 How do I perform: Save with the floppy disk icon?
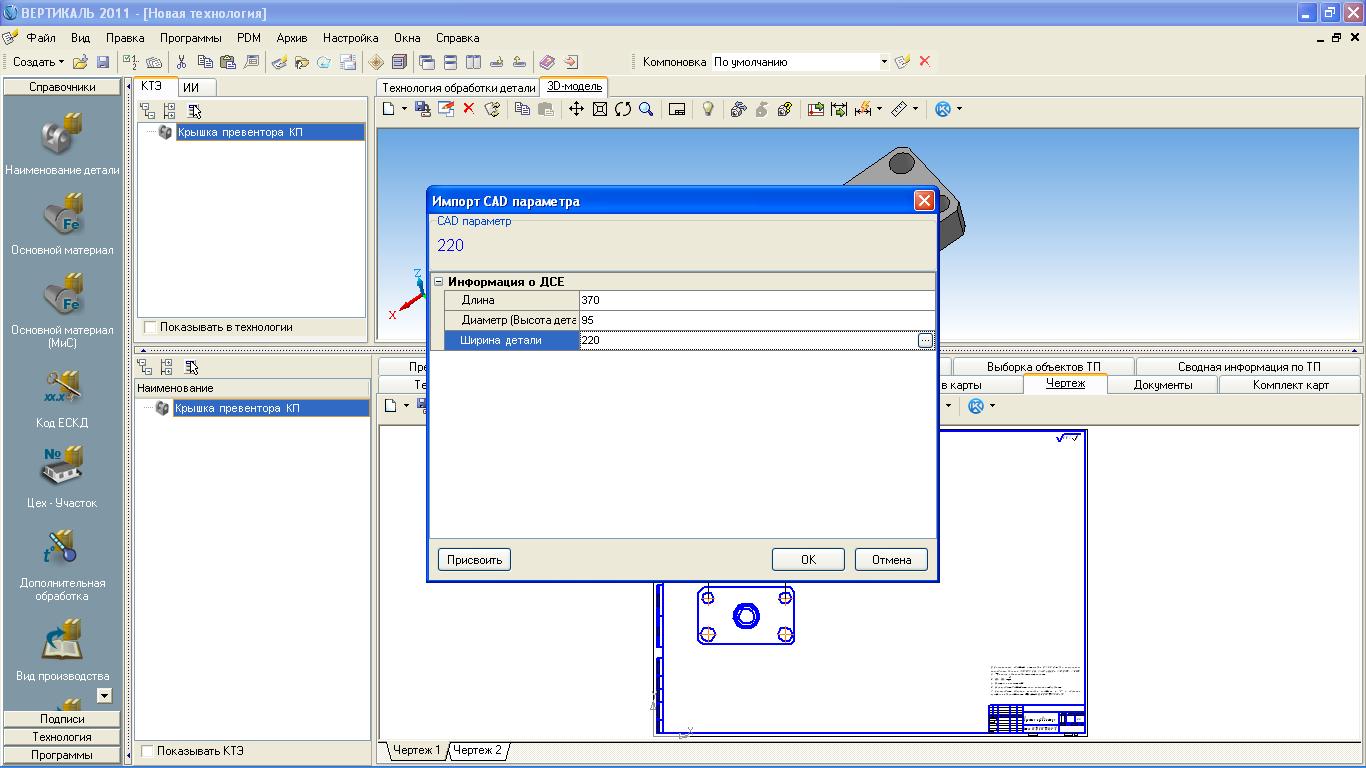point(103,62)
